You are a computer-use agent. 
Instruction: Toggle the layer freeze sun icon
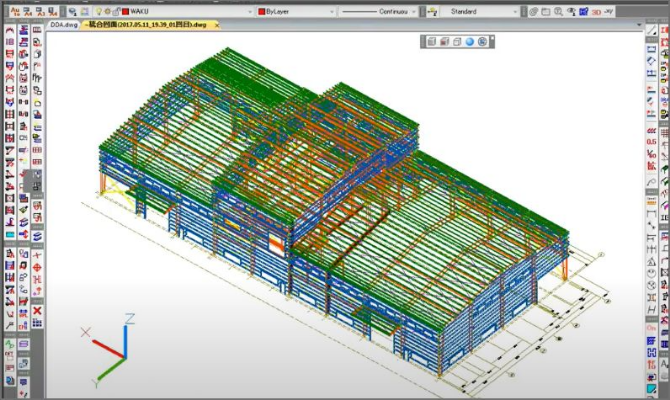point(107,12)
